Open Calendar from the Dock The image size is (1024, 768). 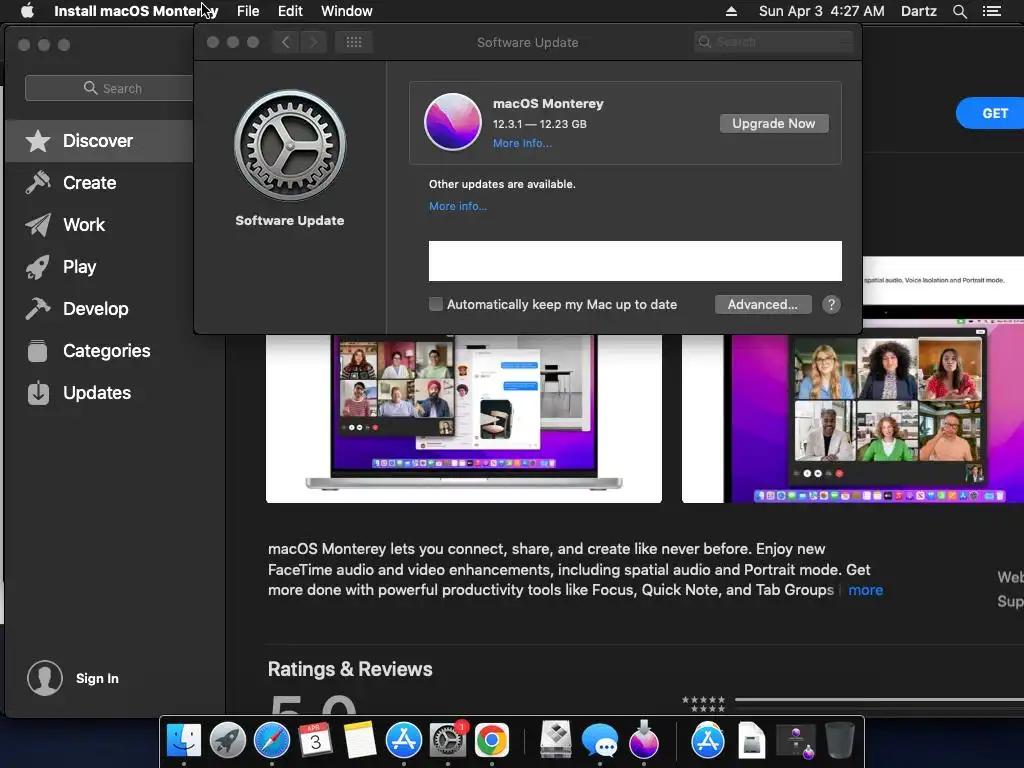coord(315,740)
